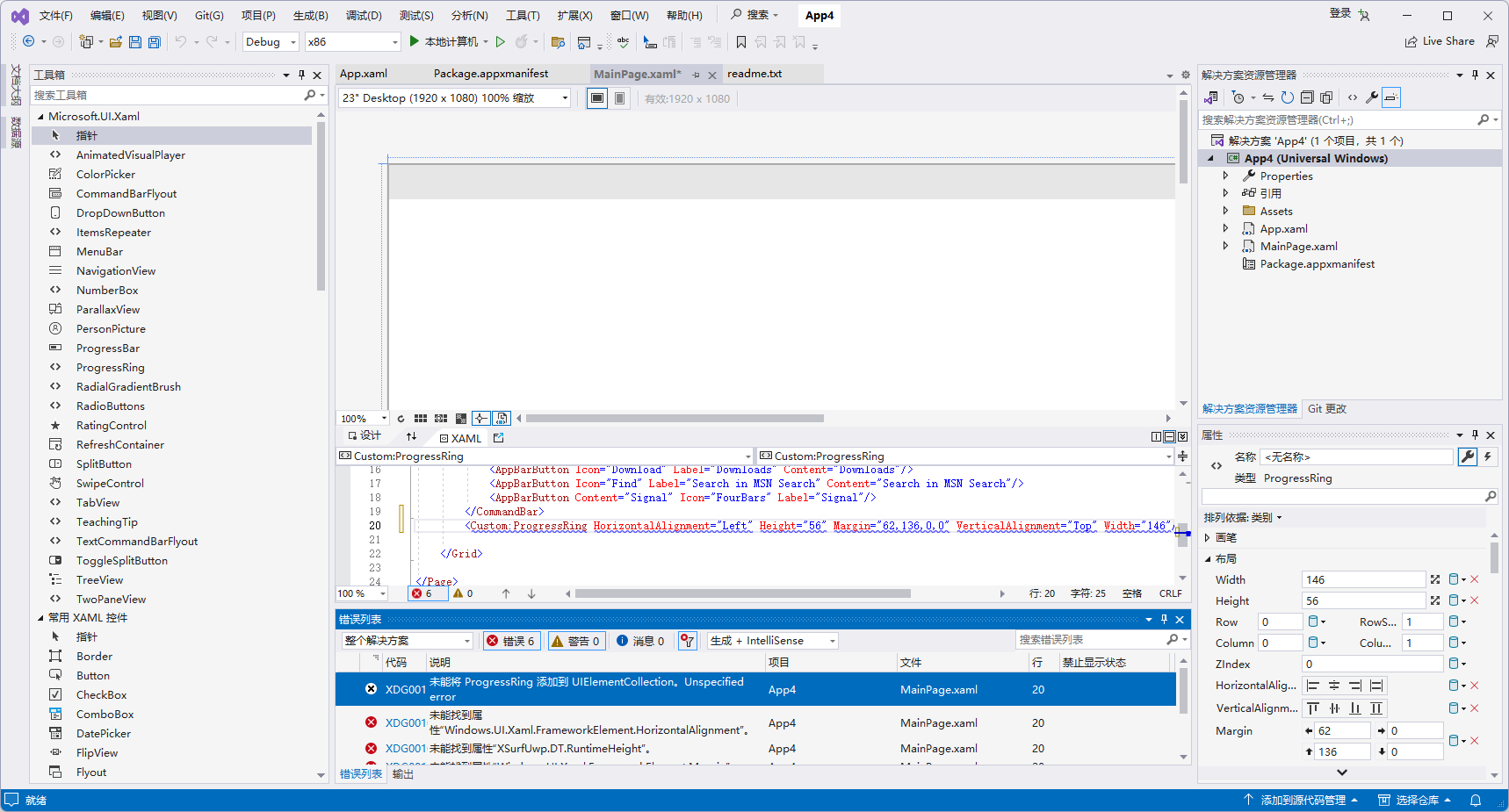
Task: Set HorizontalAlignment to Left
Action: pos(1313,686)
